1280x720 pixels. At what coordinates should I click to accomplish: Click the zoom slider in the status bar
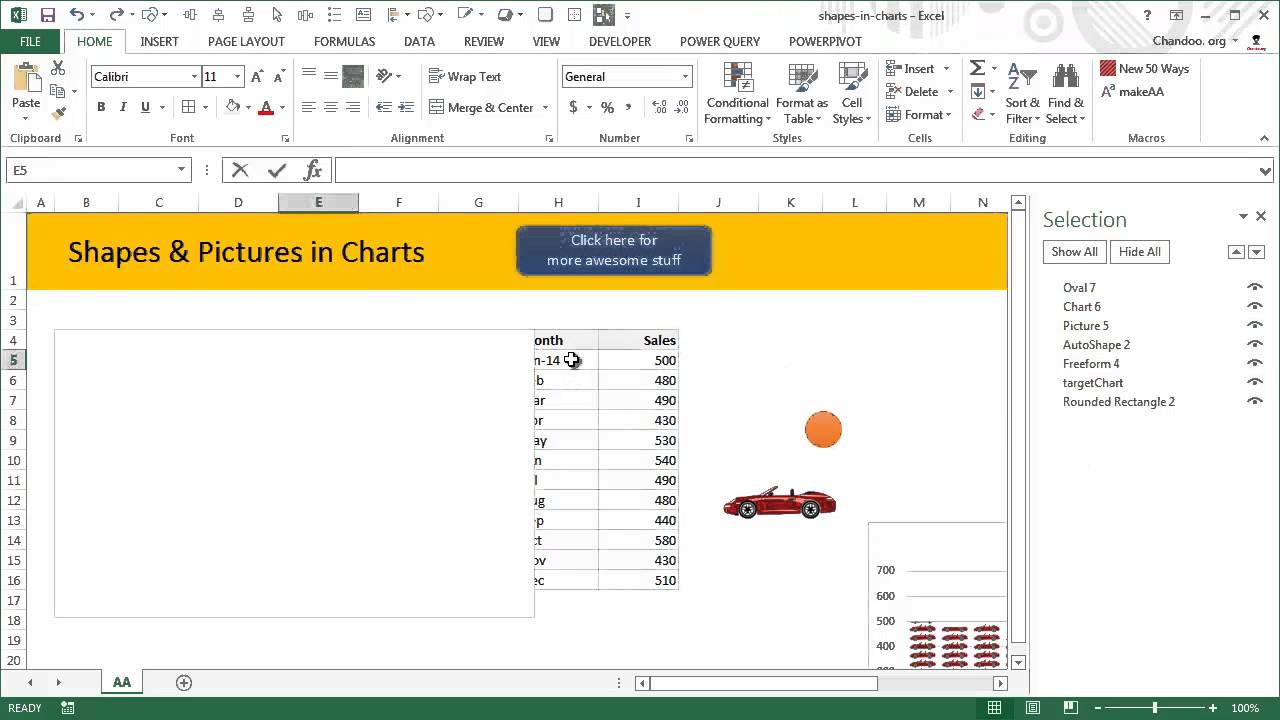tap(1153, 708)
